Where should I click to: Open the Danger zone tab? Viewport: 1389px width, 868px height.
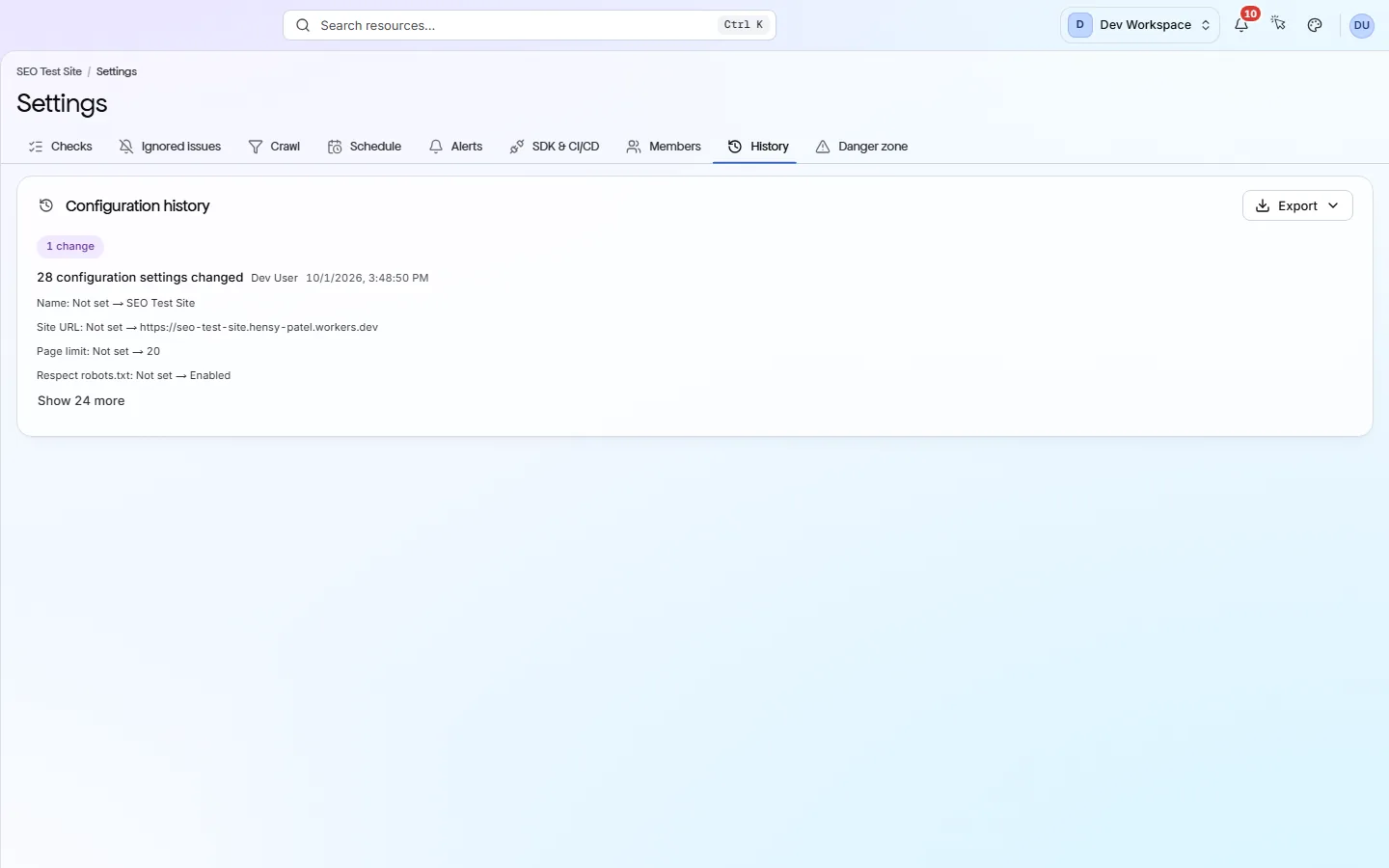(861, 147)
